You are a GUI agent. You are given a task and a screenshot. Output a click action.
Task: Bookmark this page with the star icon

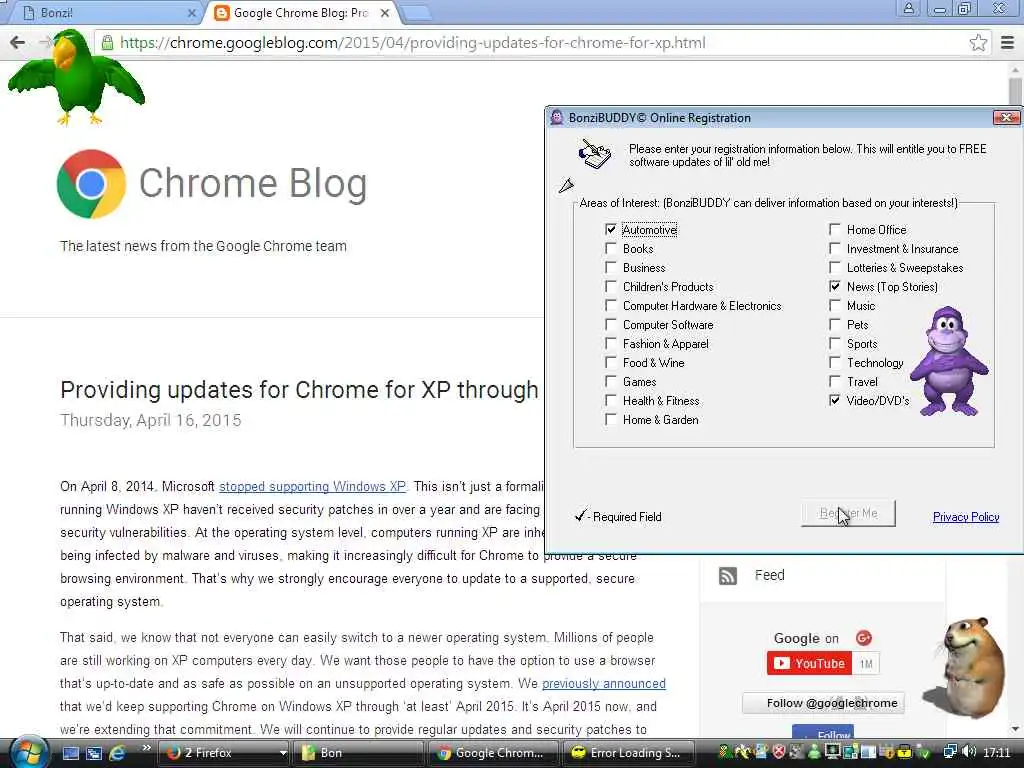point(978,43)
